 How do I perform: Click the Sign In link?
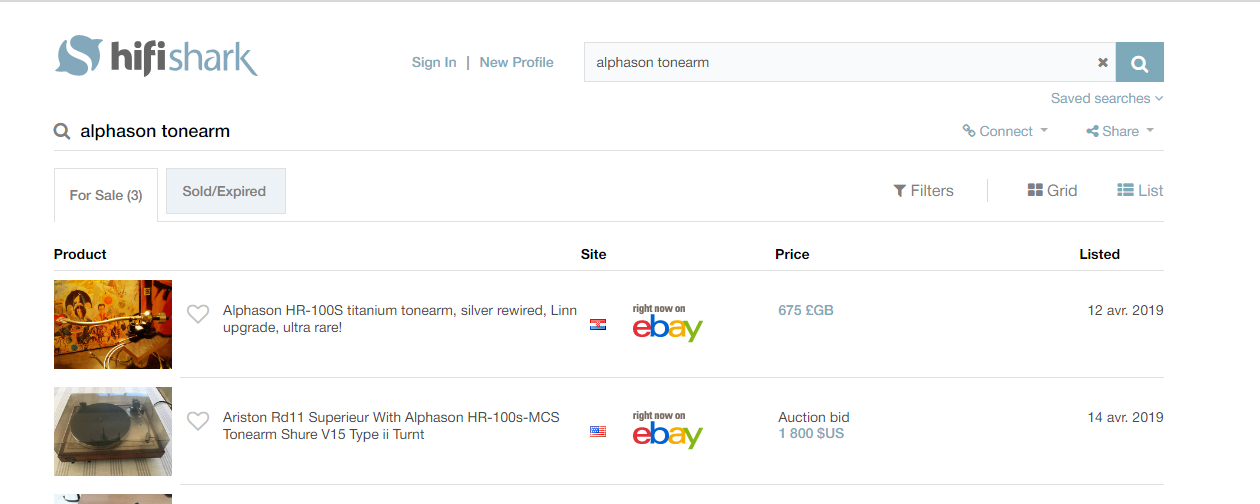[434, 62]
